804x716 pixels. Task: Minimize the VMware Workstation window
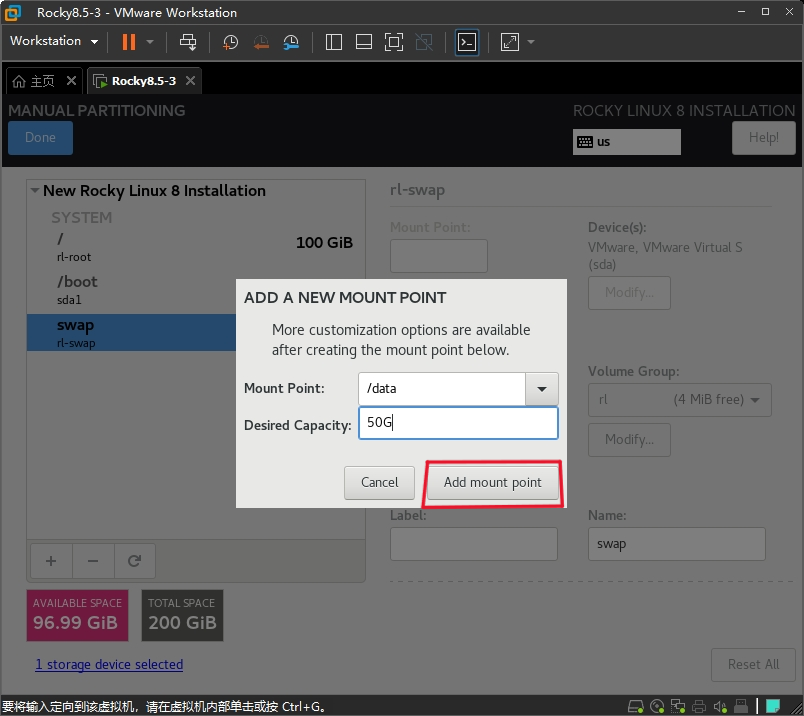pos(741,11)
